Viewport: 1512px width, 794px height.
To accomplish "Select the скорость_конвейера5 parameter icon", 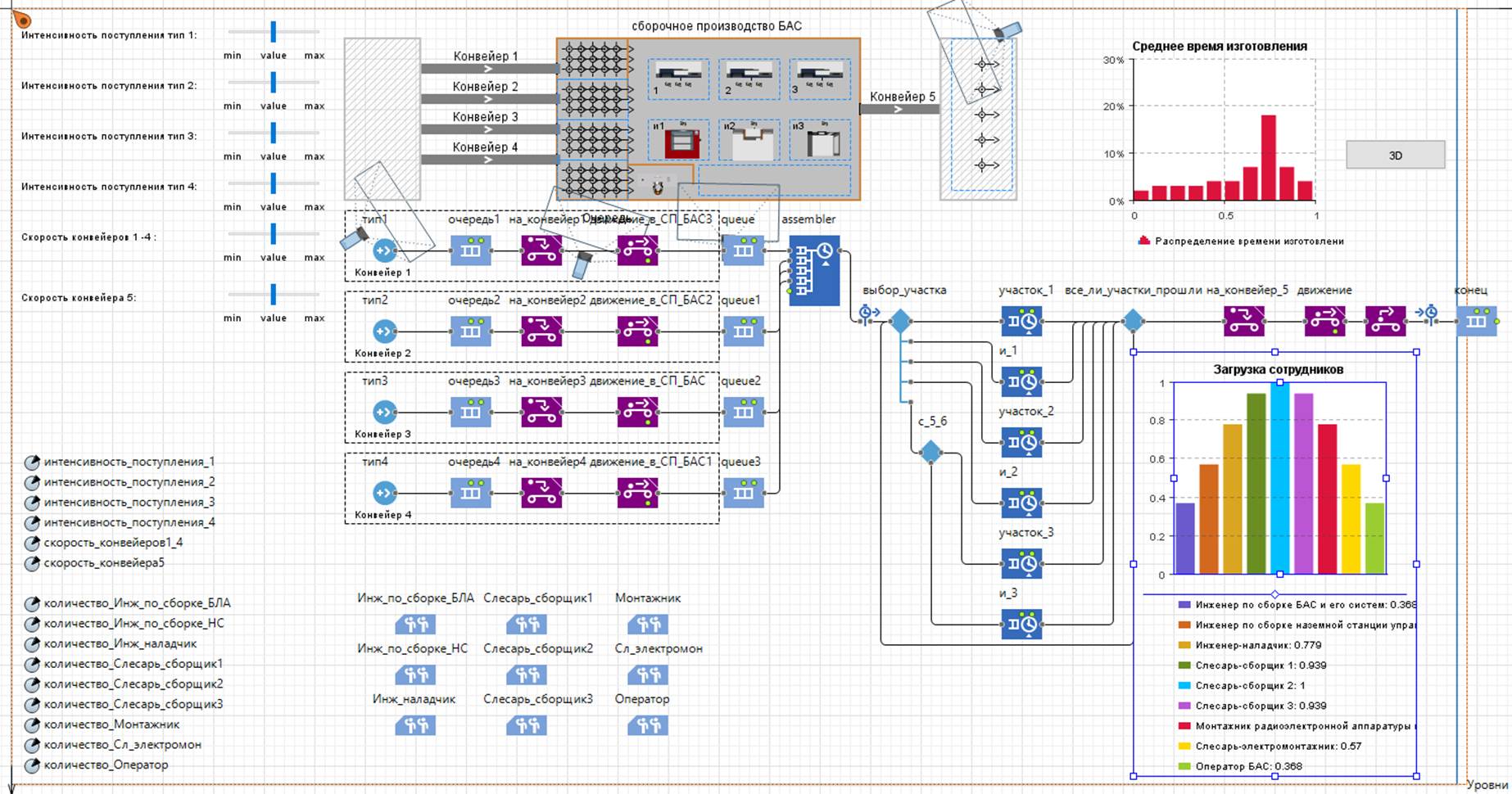I will (x=32, y=564).
